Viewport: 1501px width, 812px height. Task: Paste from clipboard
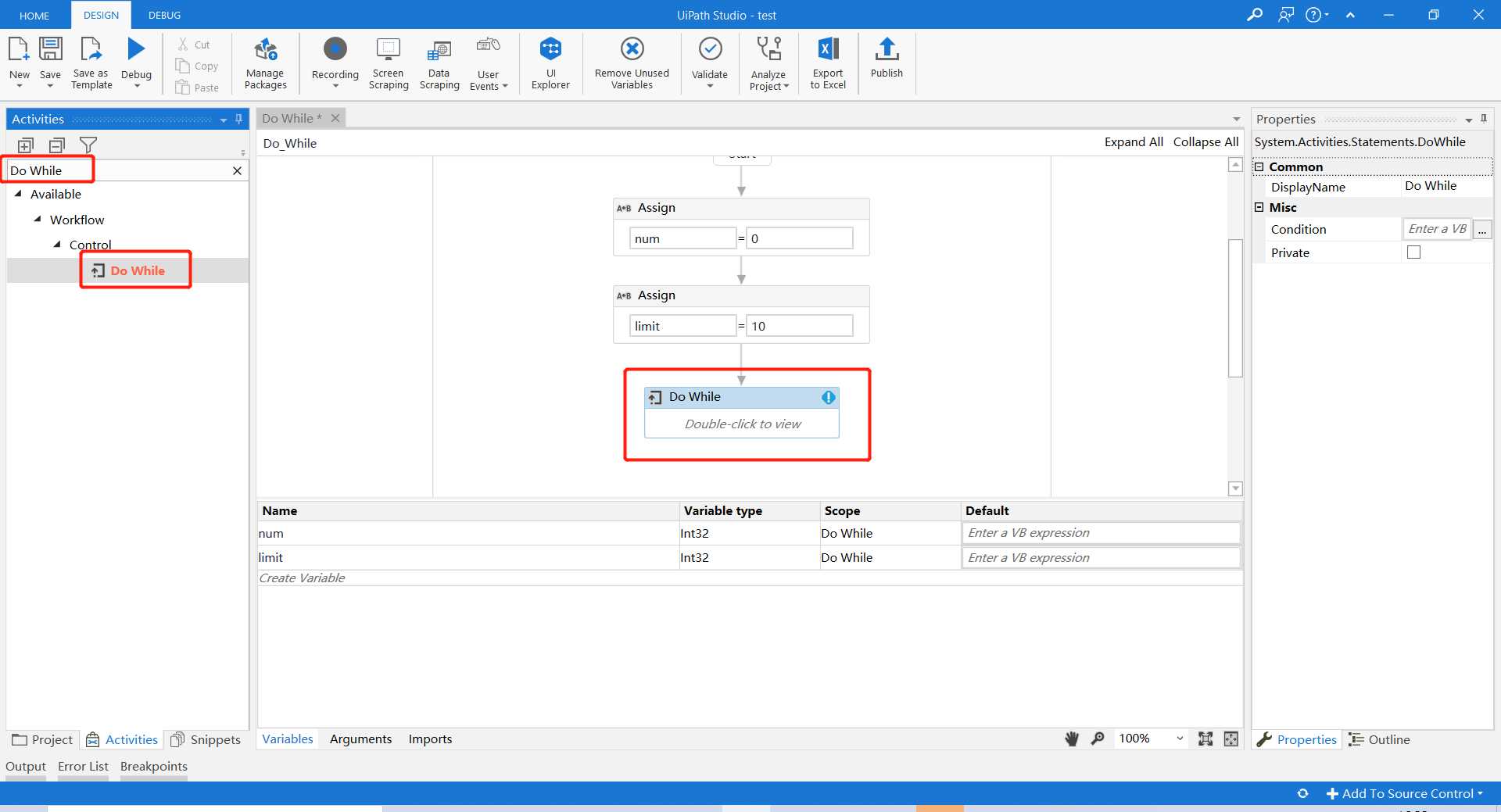tap(197, 88)
